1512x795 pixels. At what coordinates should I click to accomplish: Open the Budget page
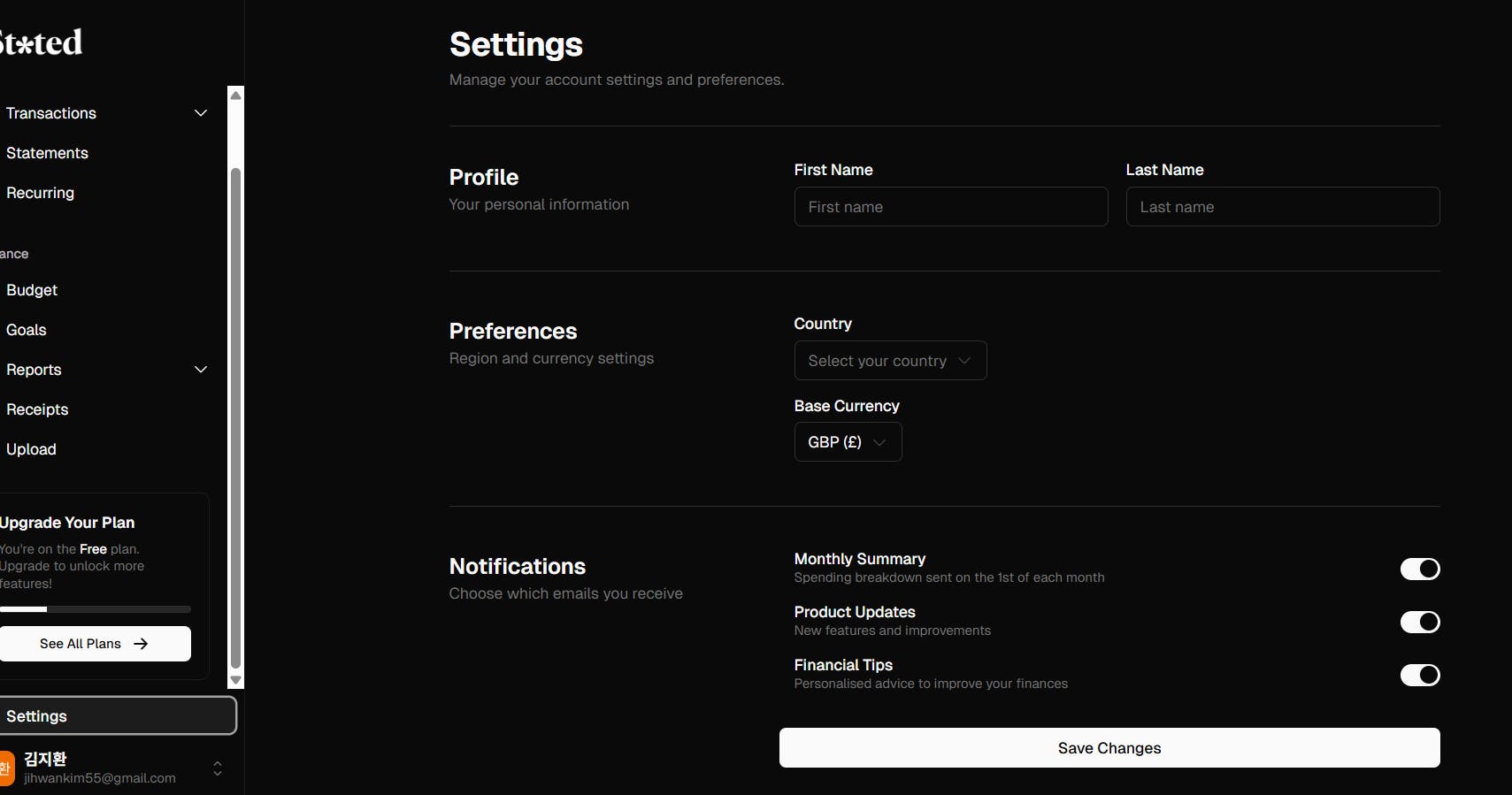tap(32, 290)
